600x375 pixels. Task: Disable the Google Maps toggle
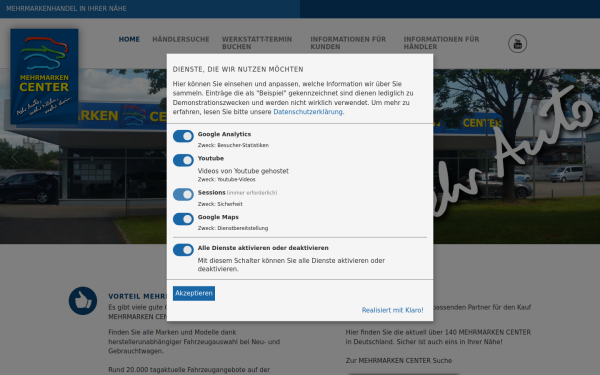[x=183, y=219]
